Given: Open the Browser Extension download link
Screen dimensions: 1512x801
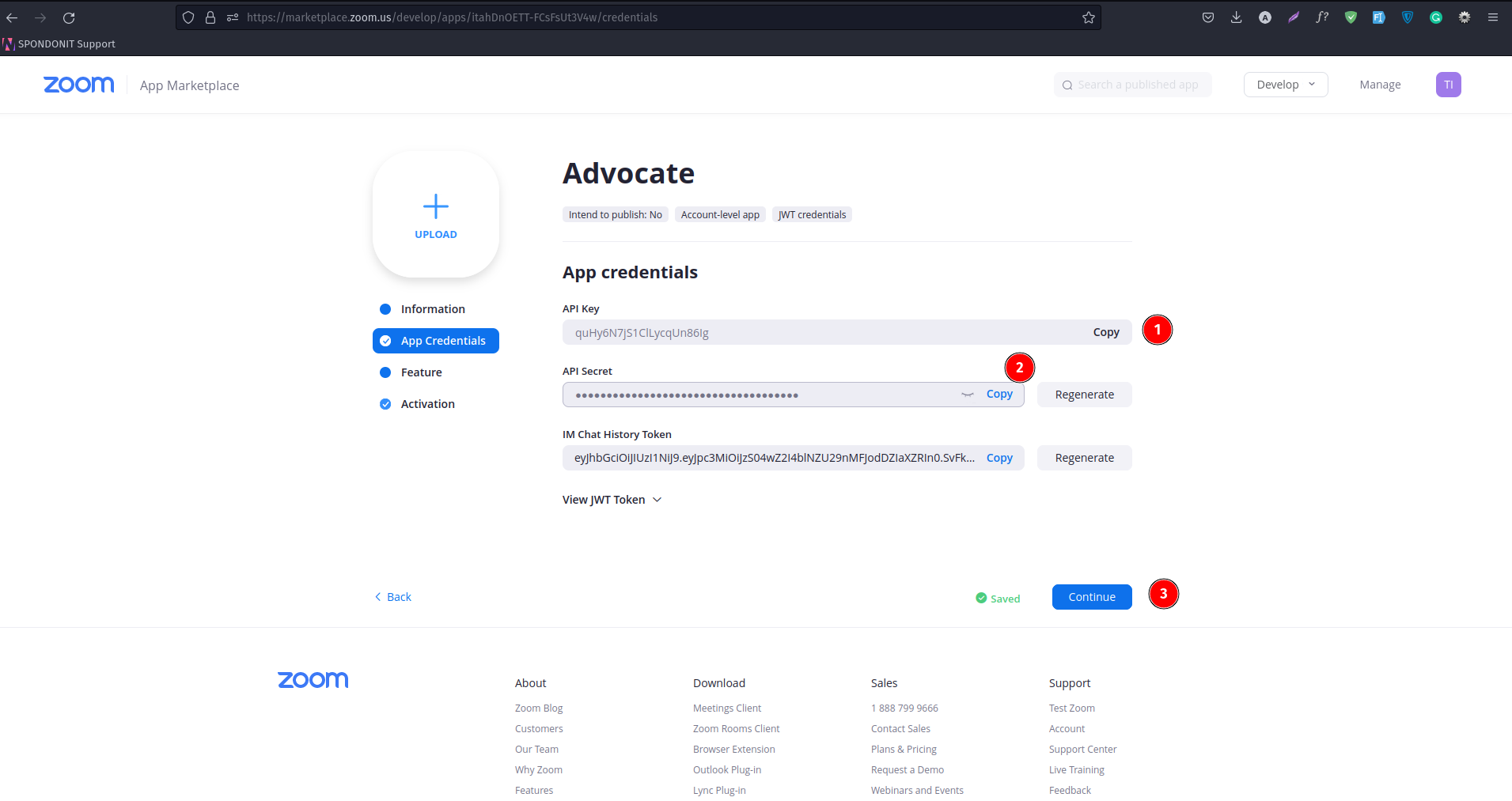Looking at the screenshot, I should pos(734,750).
